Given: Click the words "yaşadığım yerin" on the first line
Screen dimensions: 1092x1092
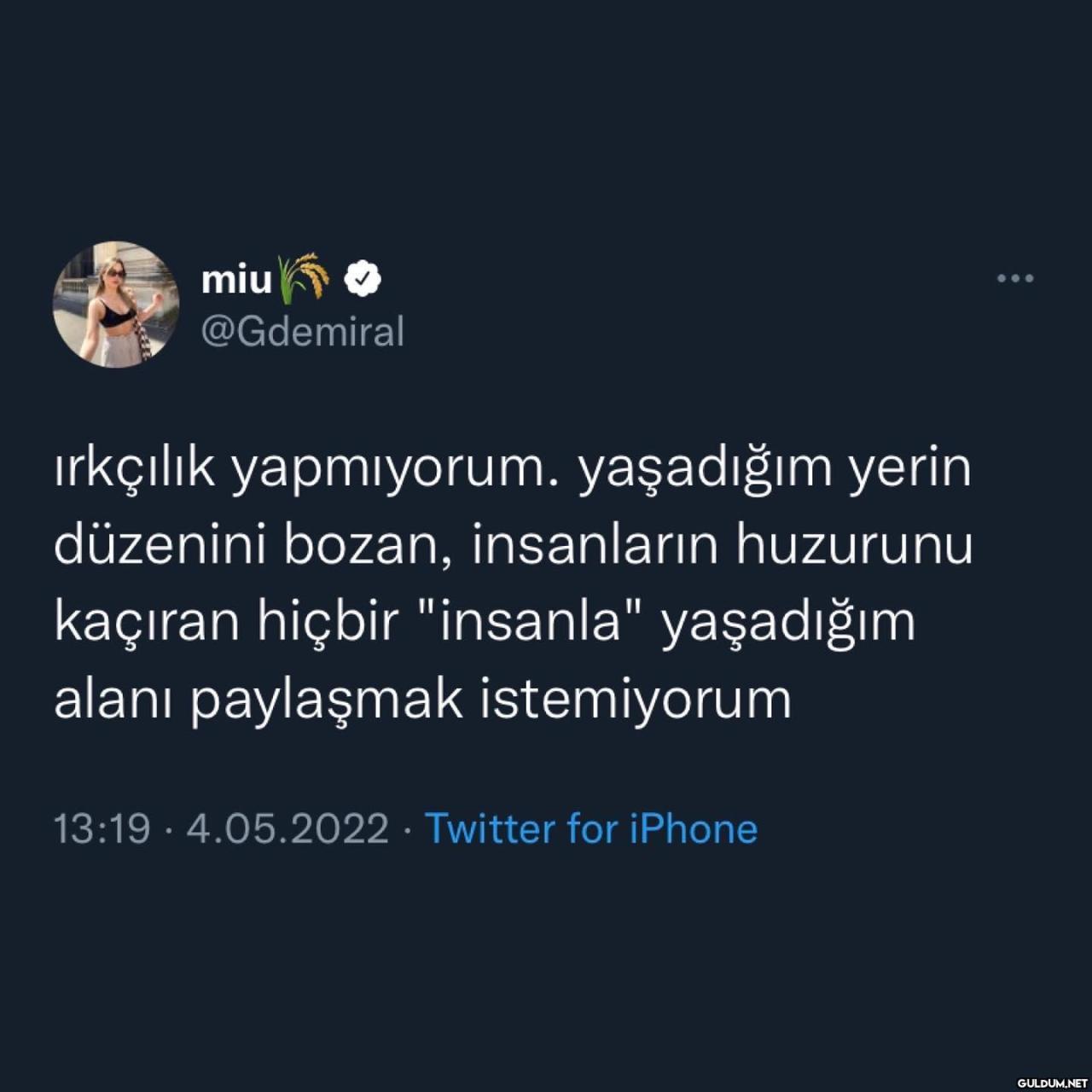Looking at the screenshot, I should pos(775,470).
